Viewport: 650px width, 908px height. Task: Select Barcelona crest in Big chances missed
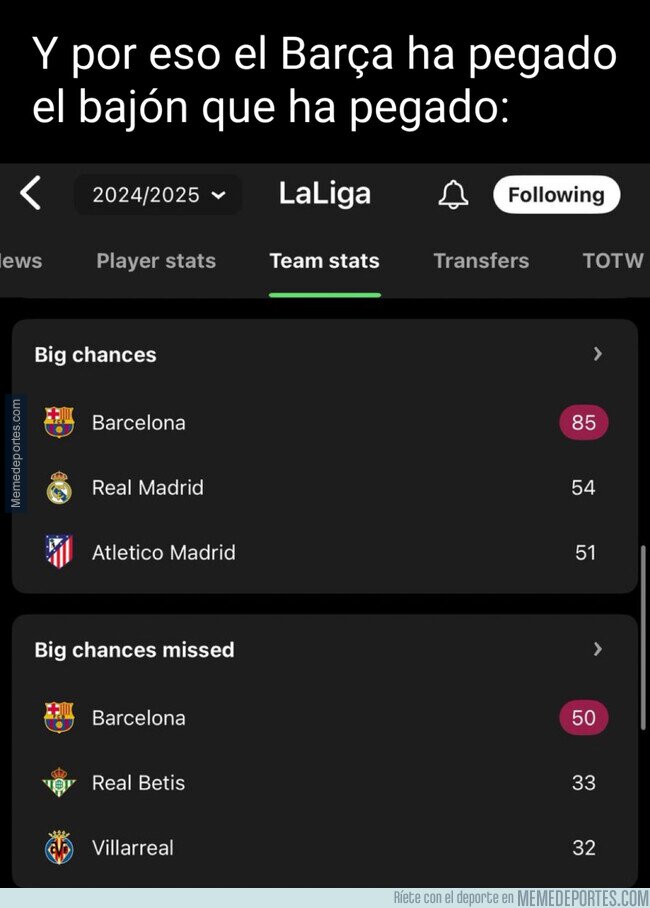[59, 717]
